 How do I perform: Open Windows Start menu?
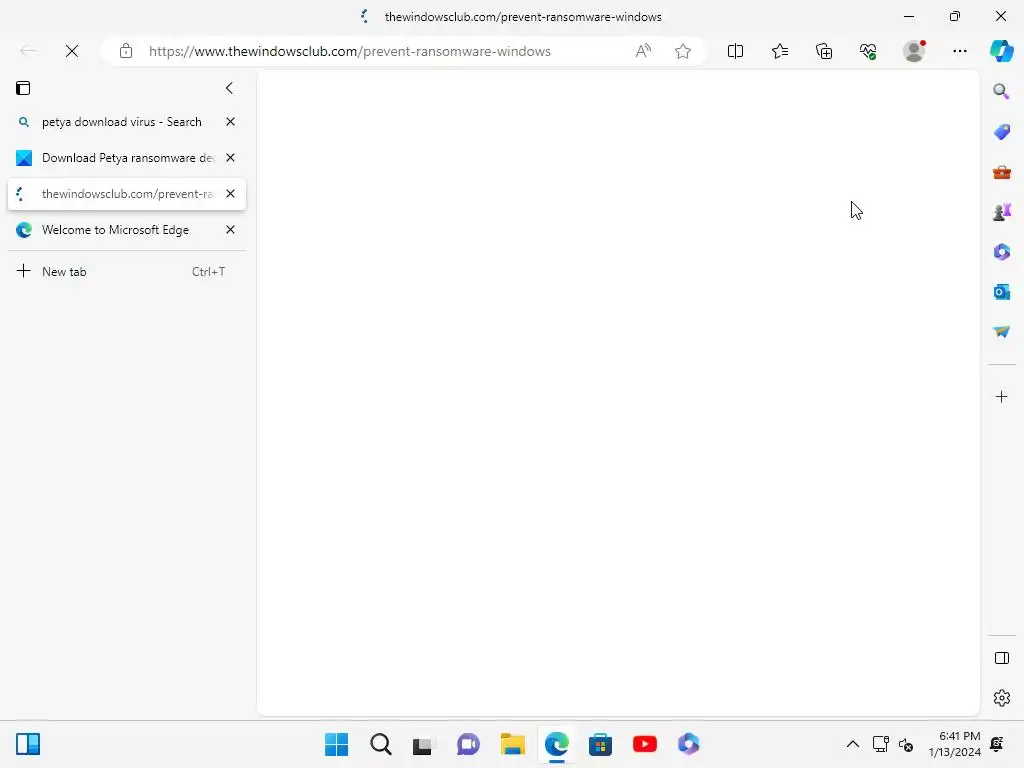pyautogui.click(x=336, y=744)
